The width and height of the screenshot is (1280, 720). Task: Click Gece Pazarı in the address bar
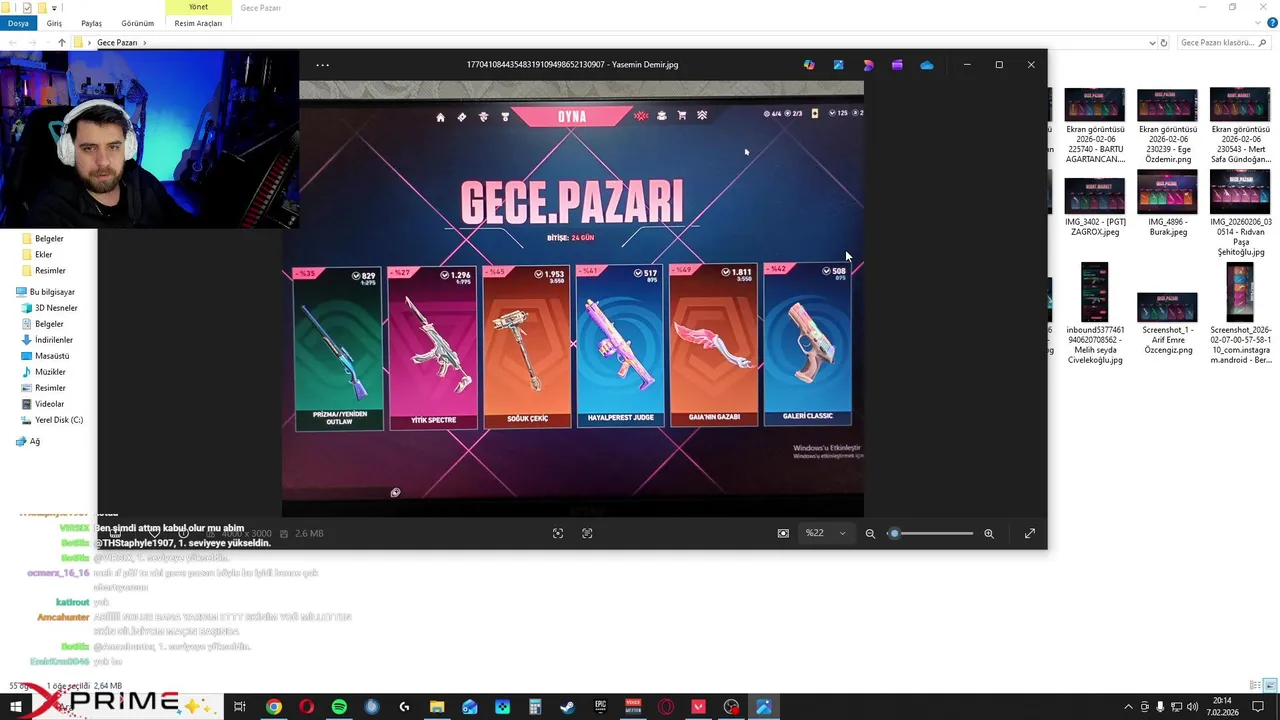click(117, 43)
